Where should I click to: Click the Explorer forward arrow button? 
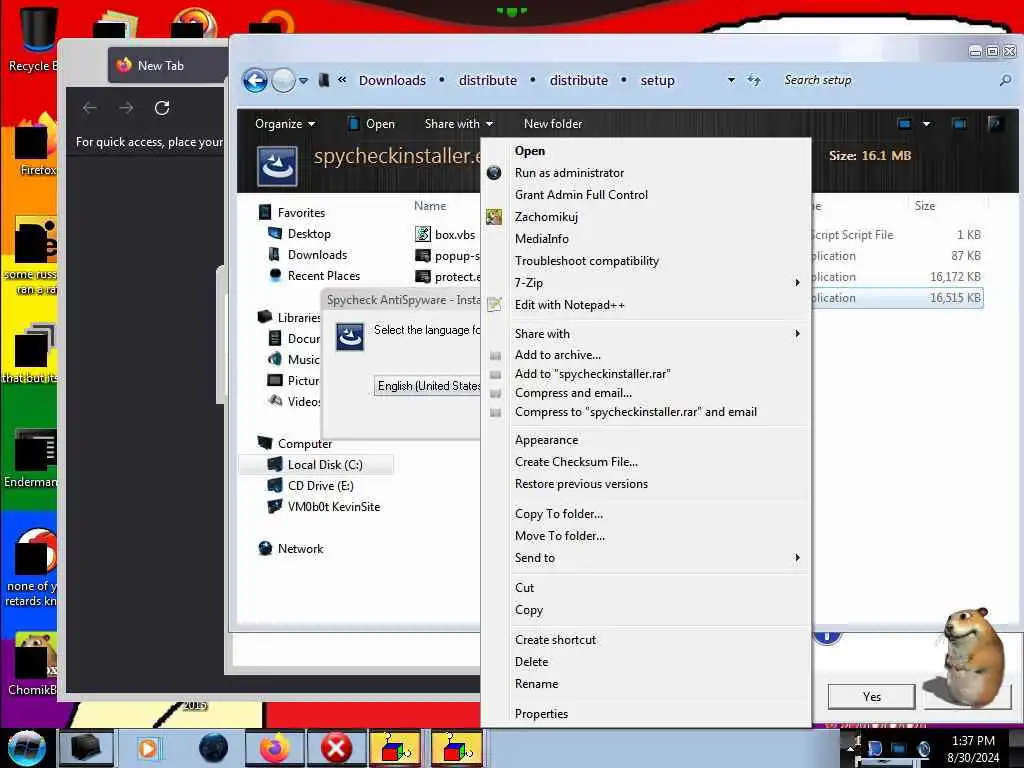point(283,80)
